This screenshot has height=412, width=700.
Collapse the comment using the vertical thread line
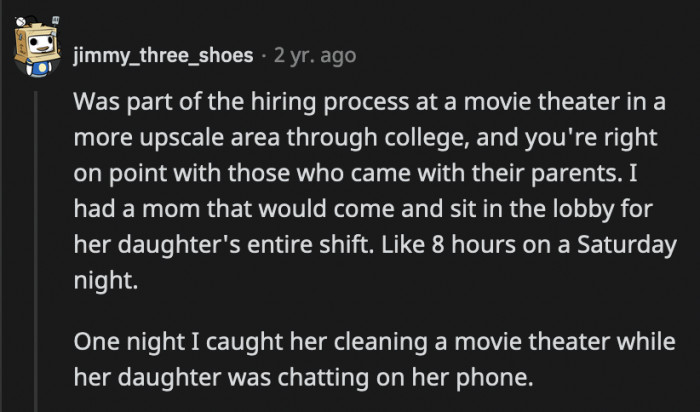pyautogui.click(x=36, y=250)
